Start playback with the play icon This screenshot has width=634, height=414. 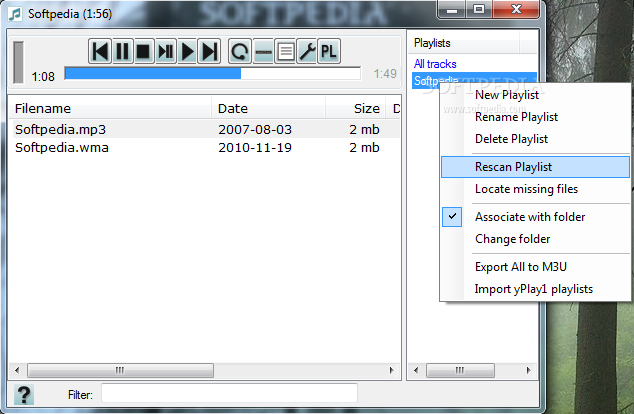tap(187, 51)
